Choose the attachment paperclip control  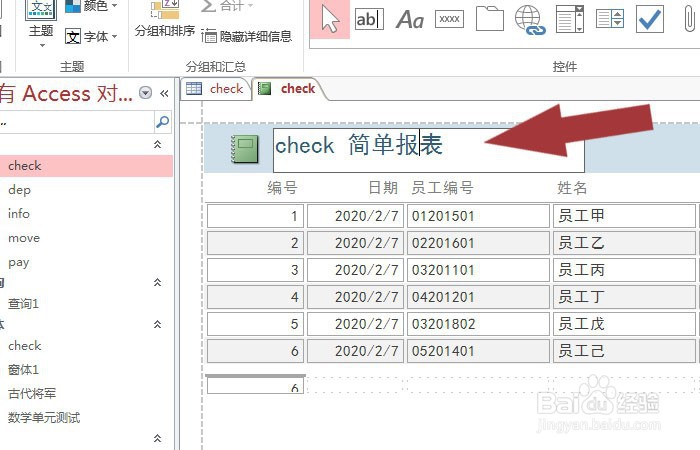[x=690, y=19]
